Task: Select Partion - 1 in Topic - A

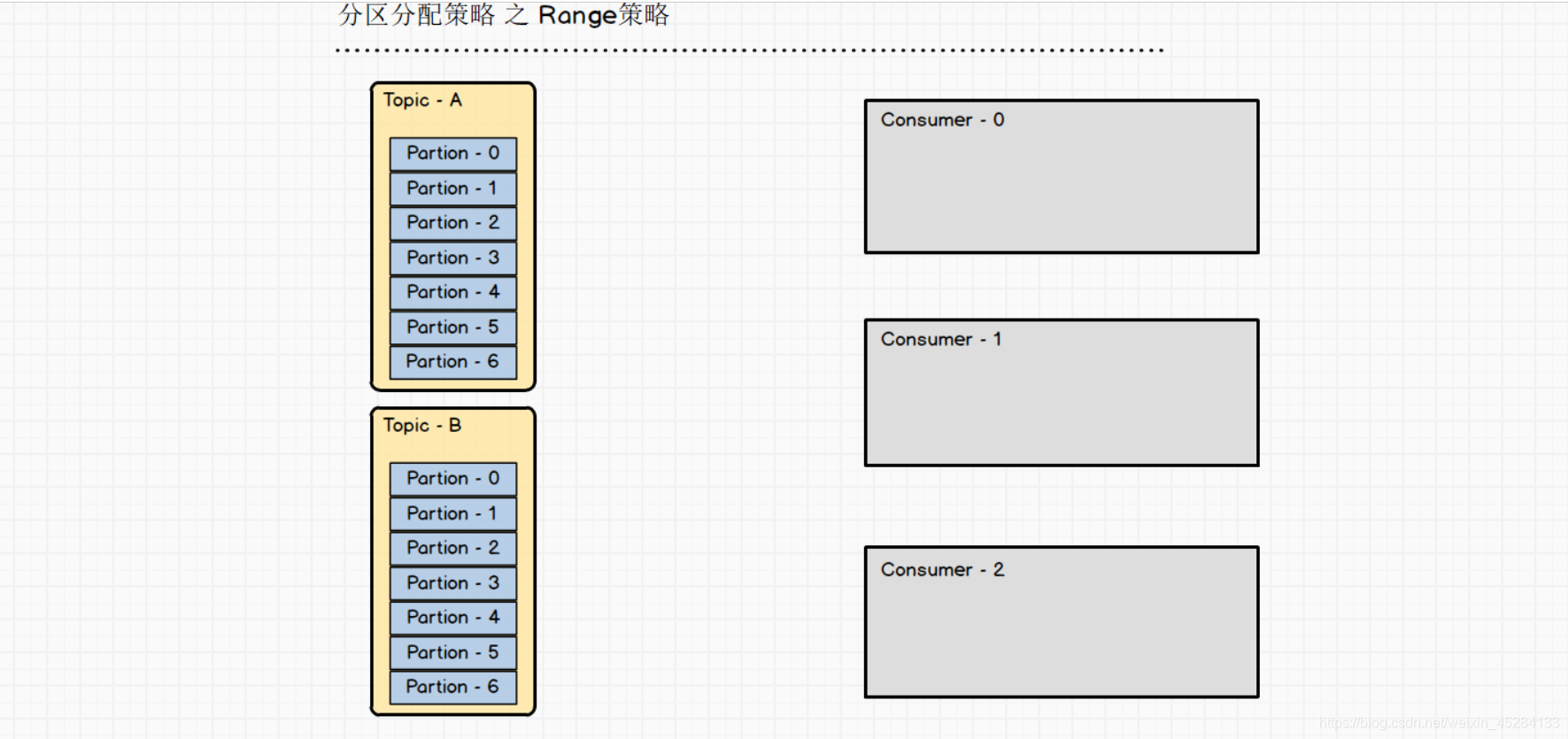Action: point(453,189)
